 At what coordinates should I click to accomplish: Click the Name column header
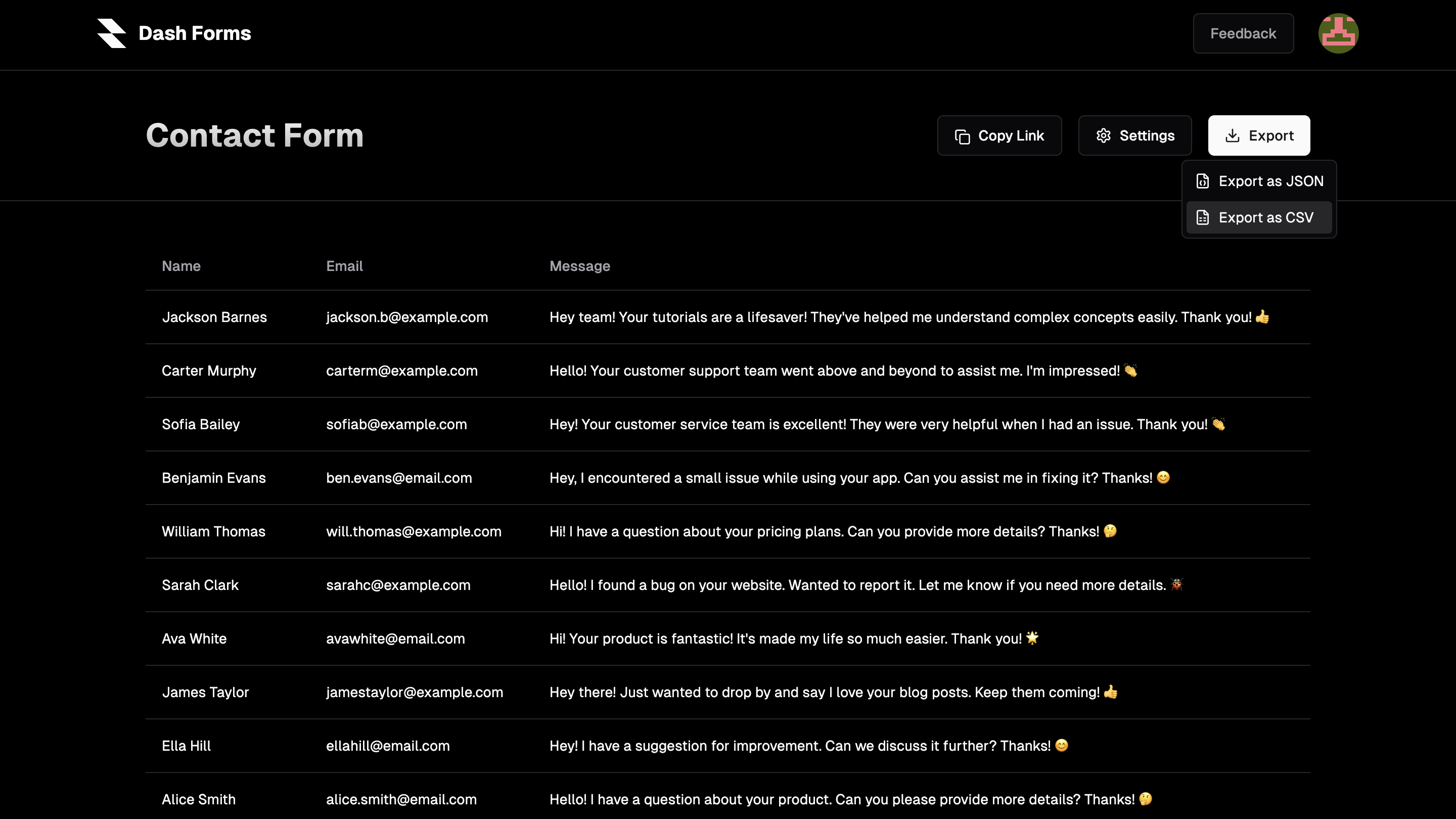click(181, 265)
